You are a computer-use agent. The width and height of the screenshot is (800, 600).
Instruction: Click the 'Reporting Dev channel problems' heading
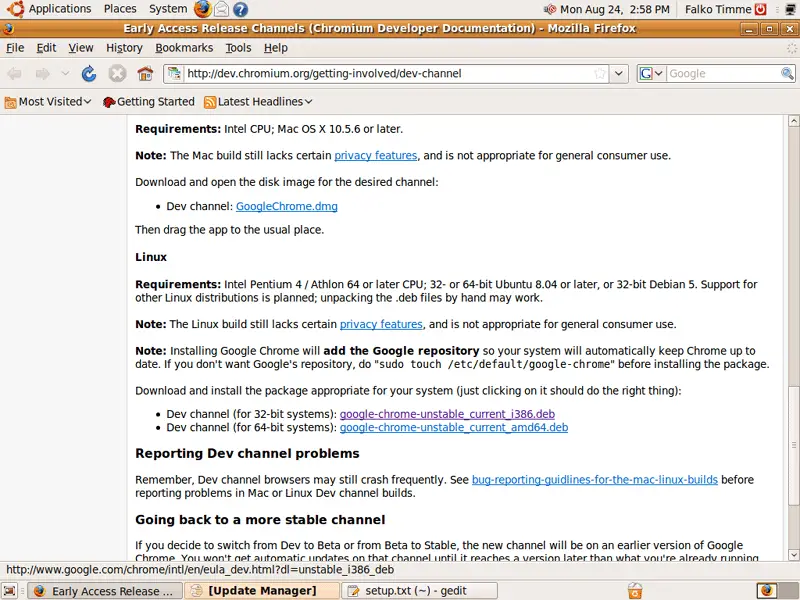tap(247, 454)
